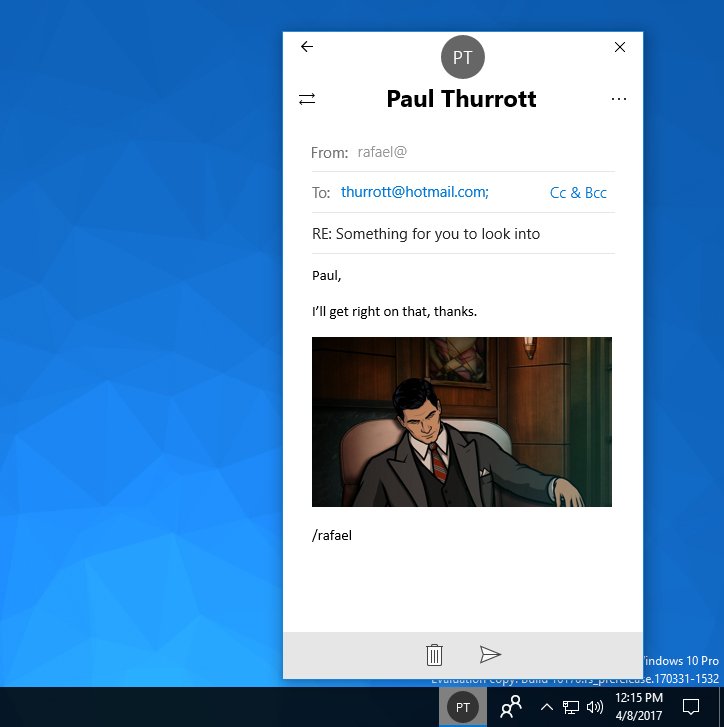724x727 pixels.
Task: Click the 'Paul,' greeting line
Action: 327,275
